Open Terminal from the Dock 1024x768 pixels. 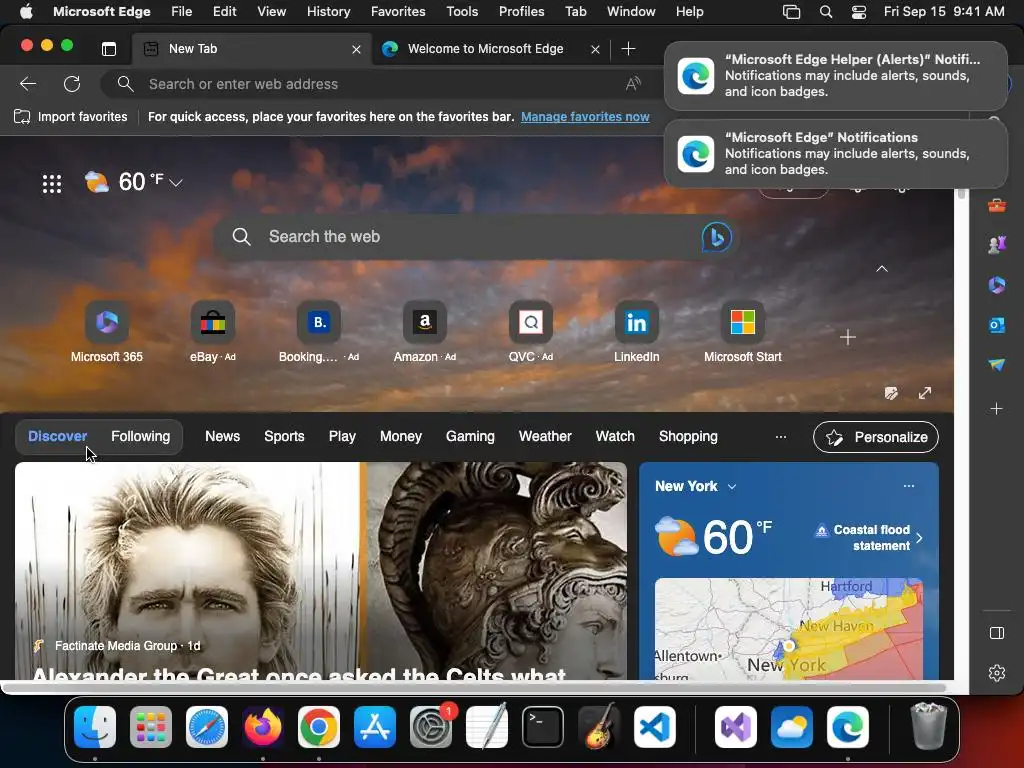[x=543, y=727]
